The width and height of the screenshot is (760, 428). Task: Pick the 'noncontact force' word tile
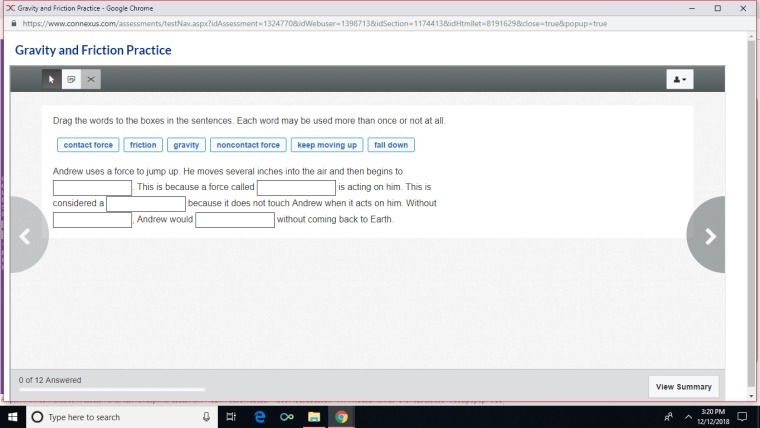248,145
